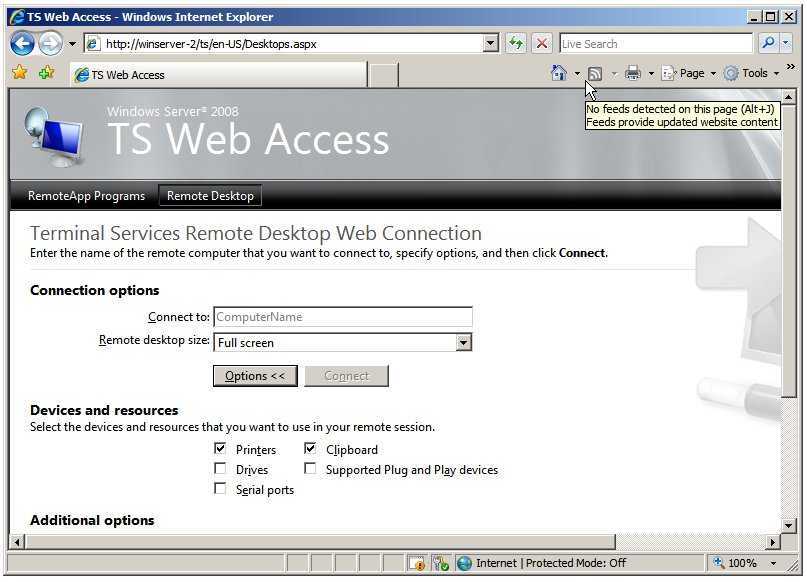Click the Internet | Protected Mode: Off text
This screenshot has width=807, height=582.
pos(551,563)
